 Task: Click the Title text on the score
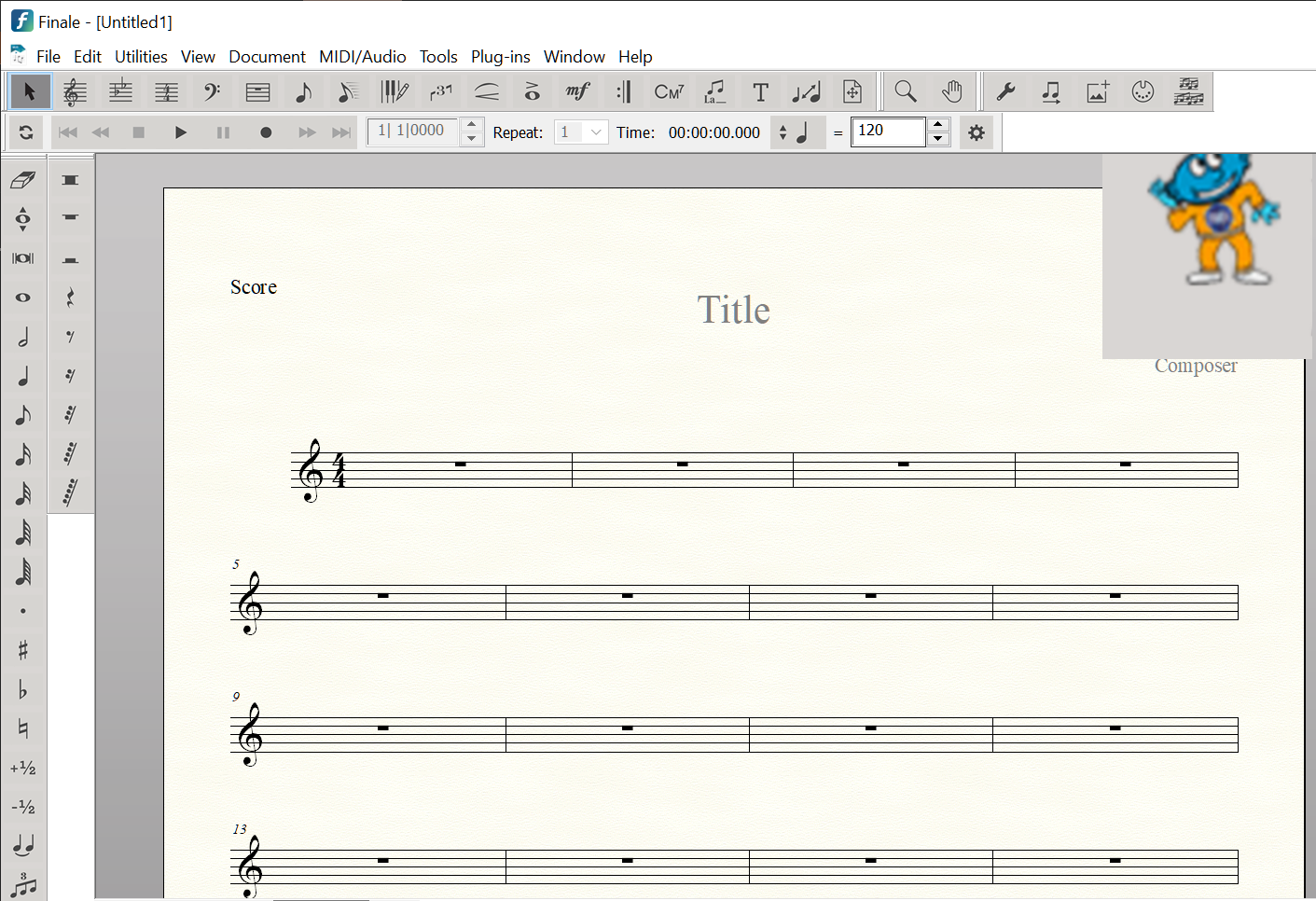[733, 310]
